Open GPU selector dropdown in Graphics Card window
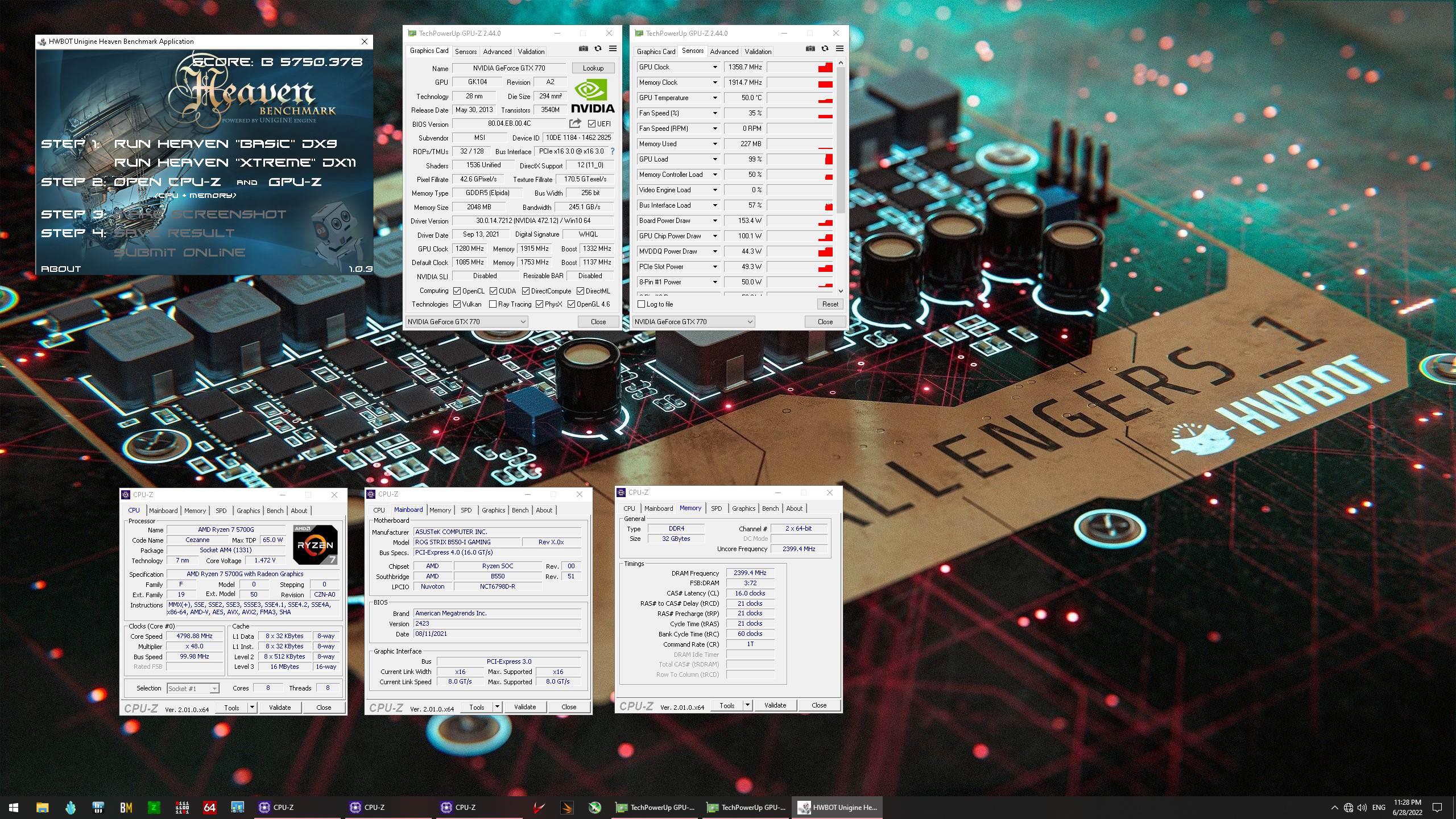This screenshot has height=819, width=1456. click(x=467, y=322)
